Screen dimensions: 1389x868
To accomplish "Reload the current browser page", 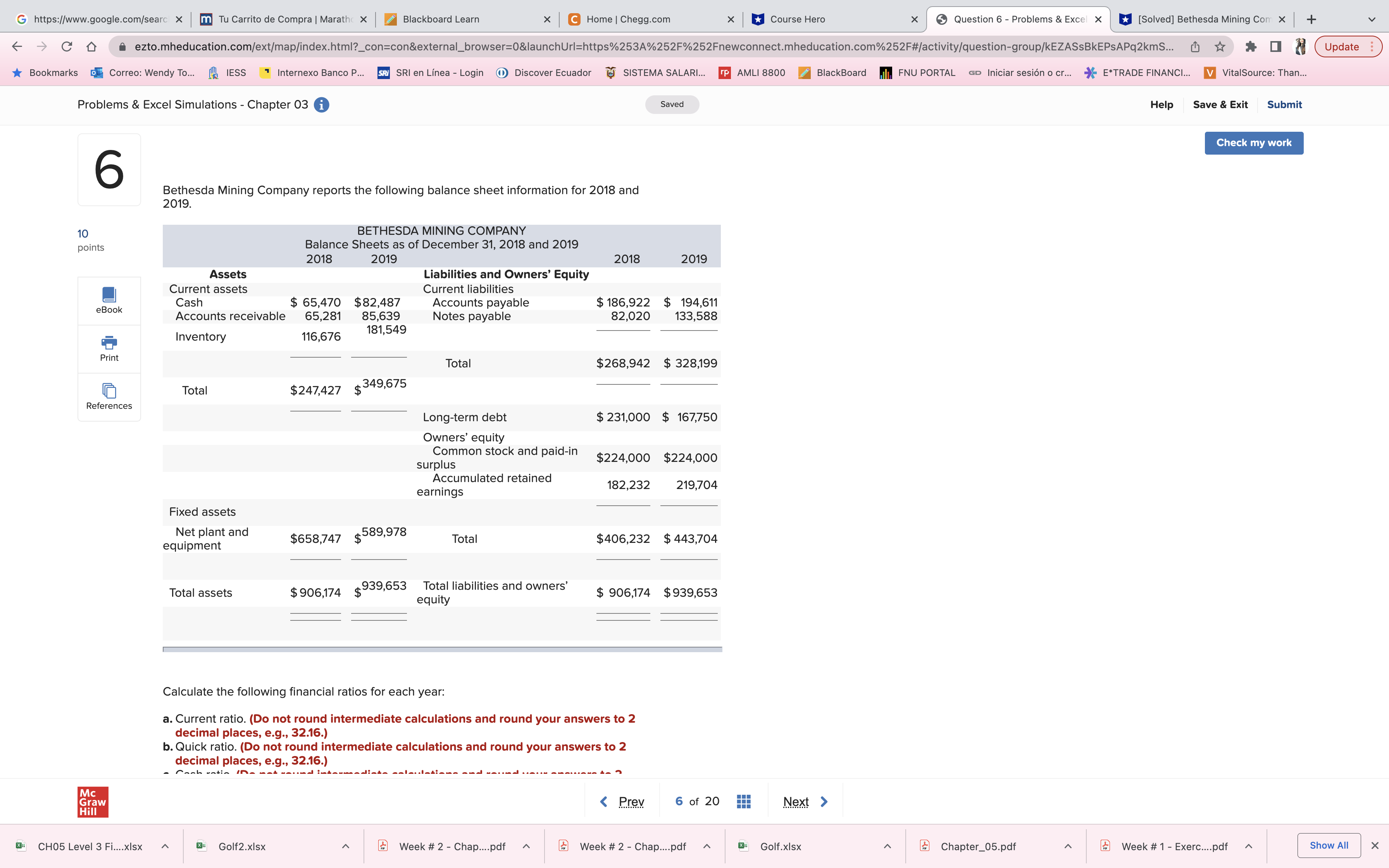I will (x=67, y=47).
